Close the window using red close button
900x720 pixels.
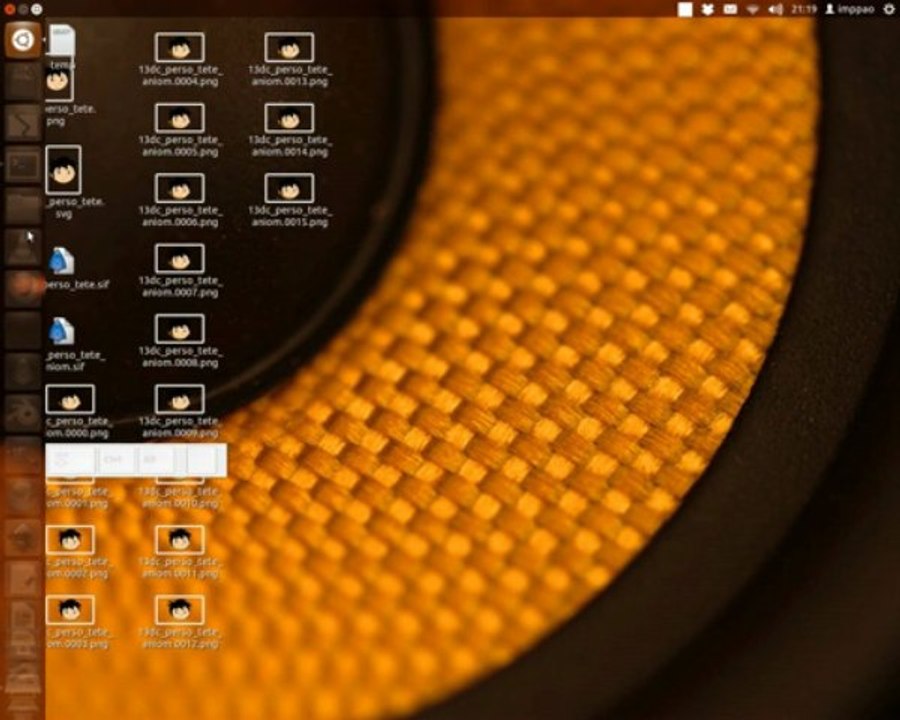point(7,8)
